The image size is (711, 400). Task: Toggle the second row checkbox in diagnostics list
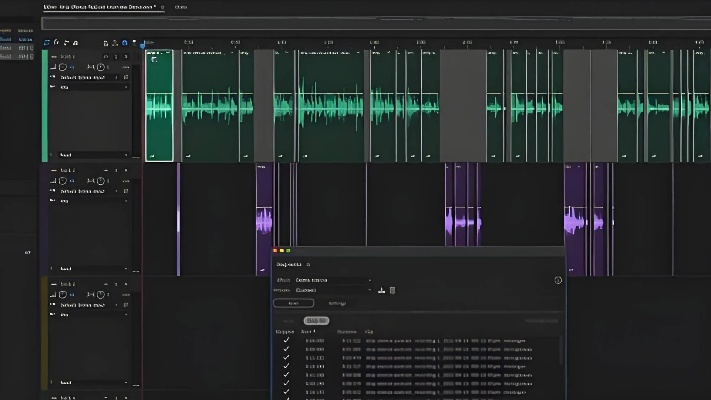pyautogui.click(x=286, y=348)
